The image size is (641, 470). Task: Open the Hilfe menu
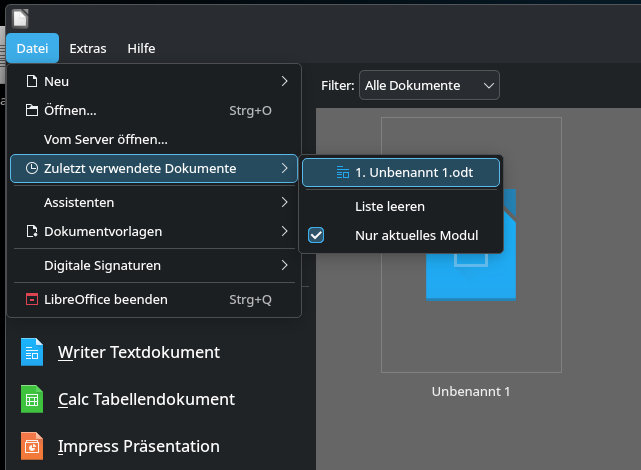coord(141,48)
